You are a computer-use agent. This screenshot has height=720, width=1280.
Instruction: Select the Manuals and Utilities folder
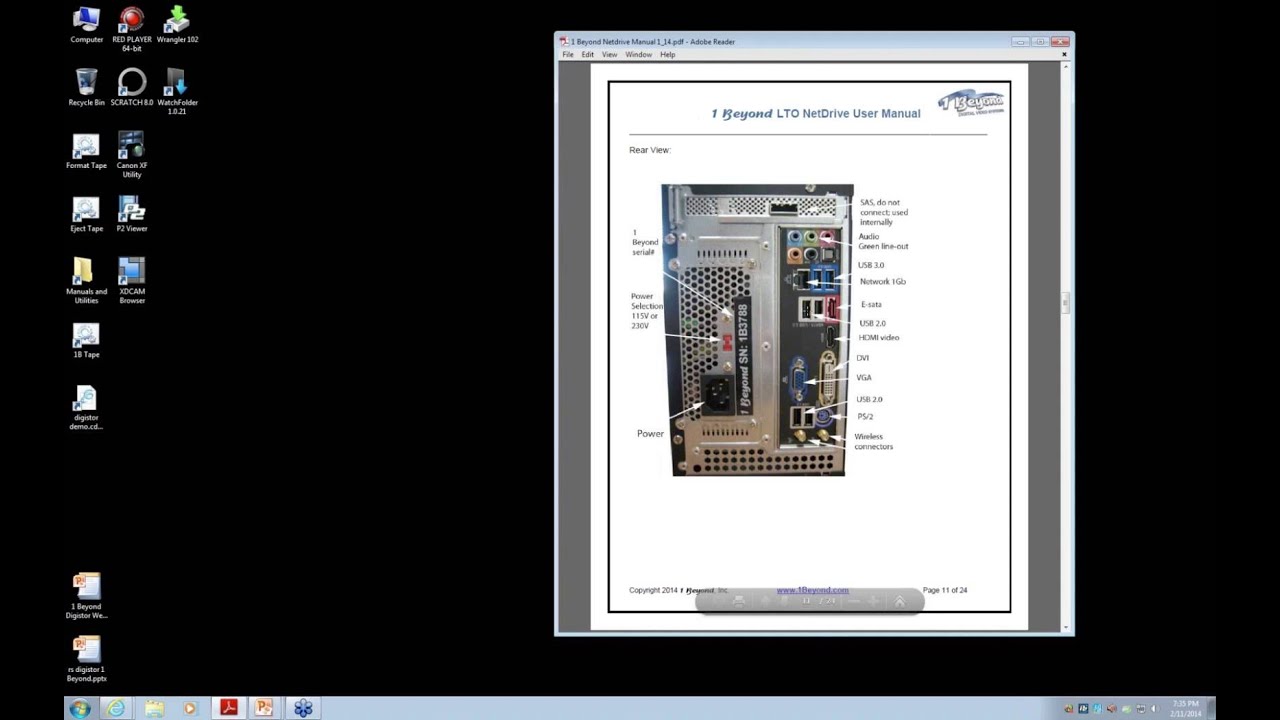[x=86, y=280]
